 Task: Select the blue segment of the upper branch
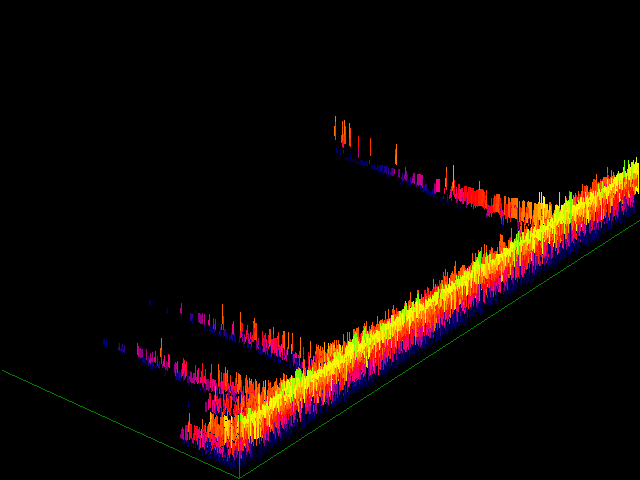pos(390,172)
